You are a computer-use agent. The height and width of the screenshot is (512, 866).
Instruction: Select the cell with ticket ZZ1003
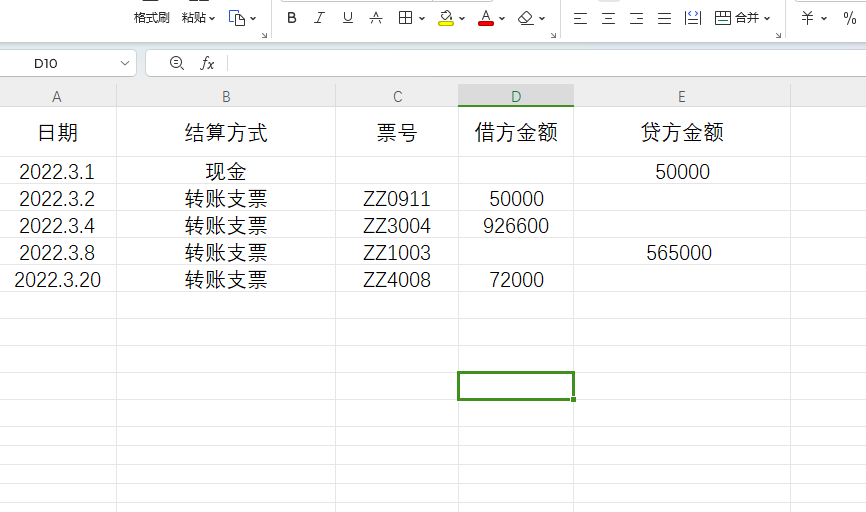[397, 252]
